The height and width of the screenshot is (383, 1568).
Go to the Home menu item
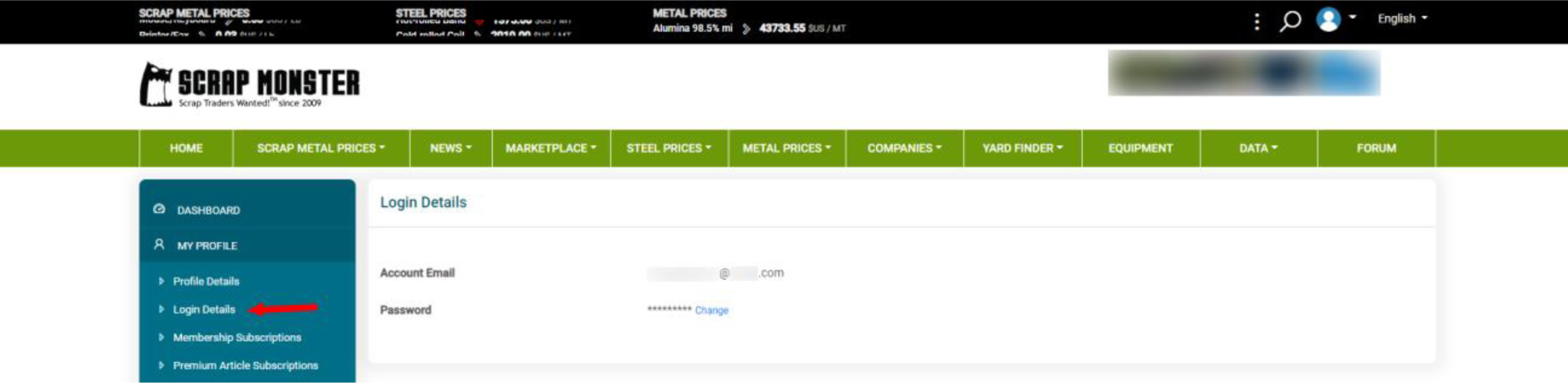coord(186,148)
